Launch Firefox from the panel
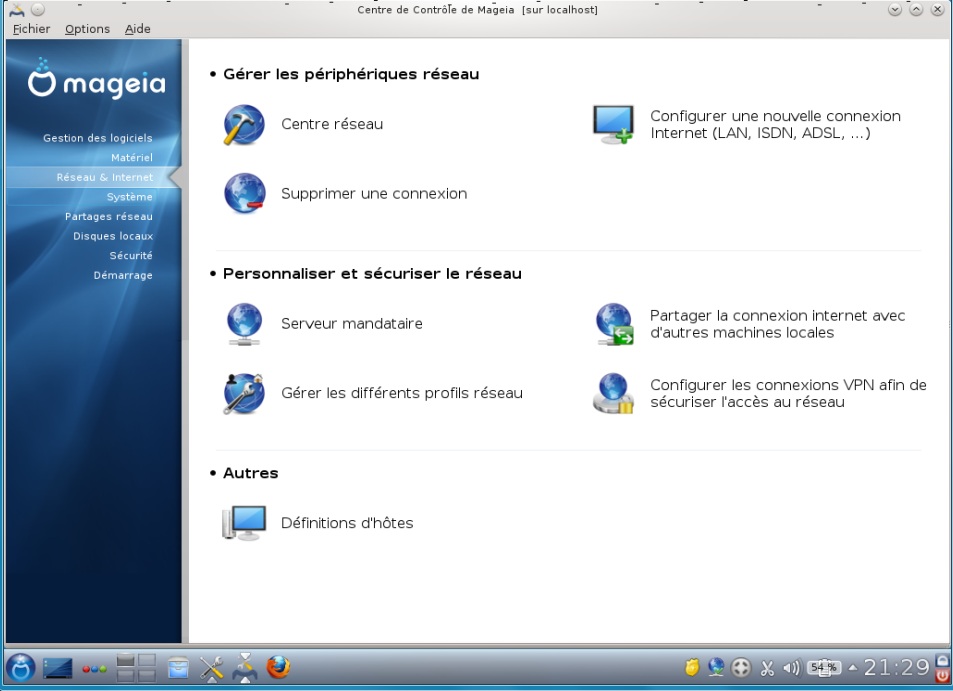The height and width of the screenshot is (691, 953). point(278,667)
